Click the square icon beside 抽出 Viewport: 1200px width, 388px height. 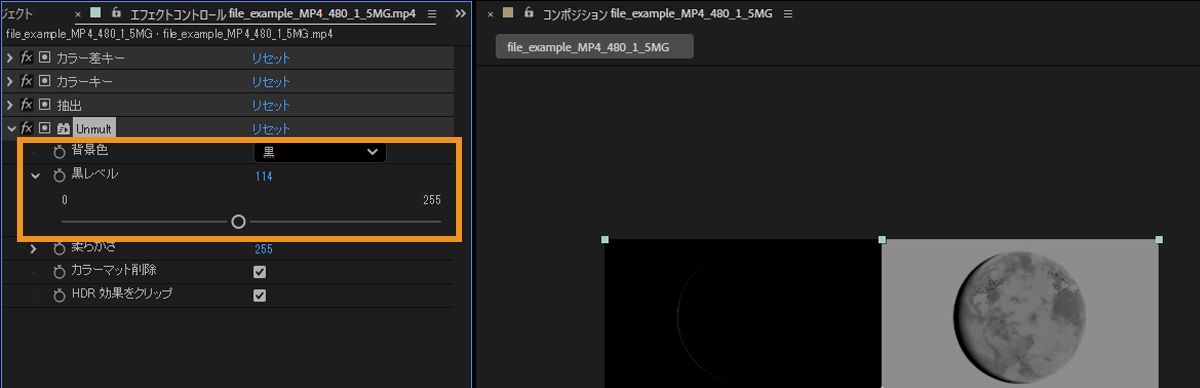point(44,105)
